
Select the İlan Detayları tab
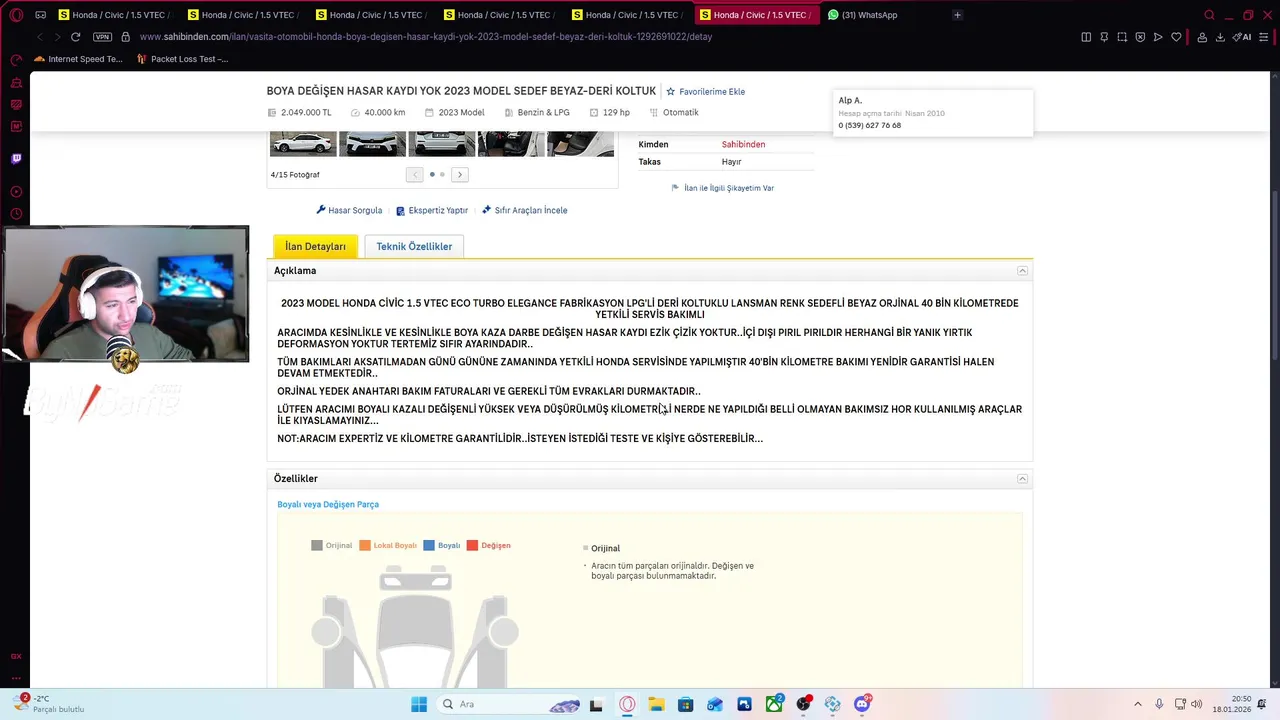pyautogui.click(x=315, y=246)
